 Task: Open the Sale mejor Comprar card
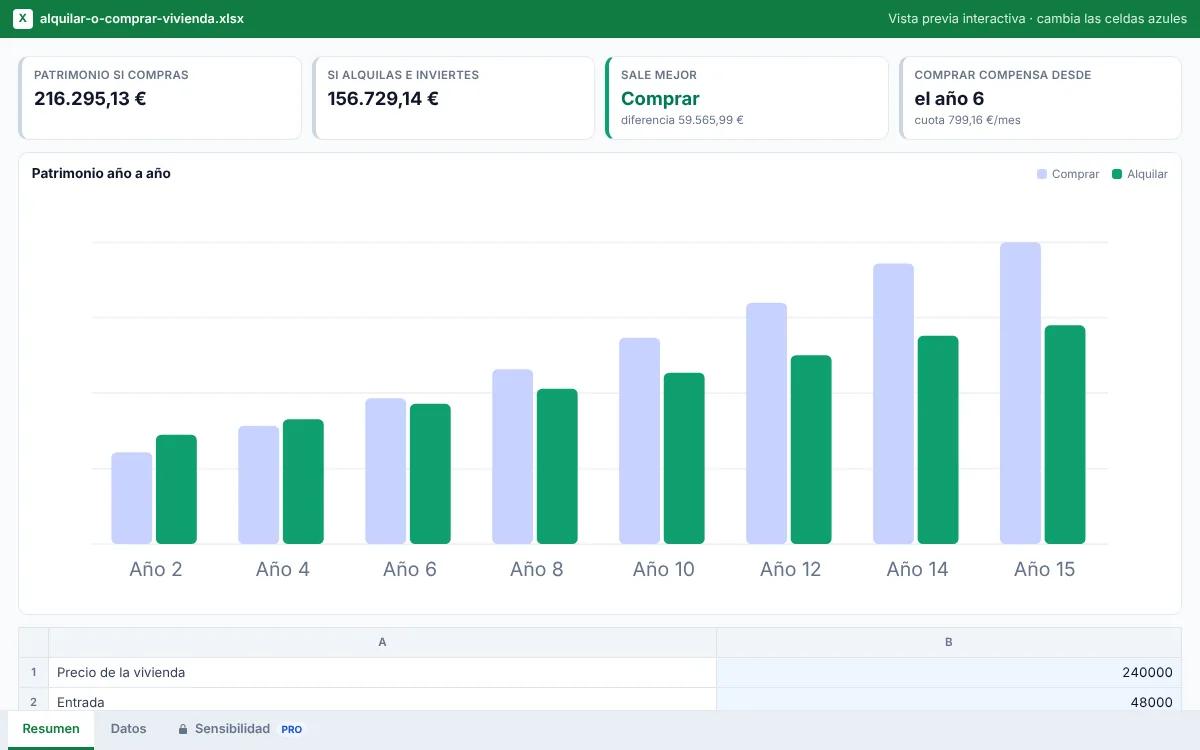click(x=747, y=98)
